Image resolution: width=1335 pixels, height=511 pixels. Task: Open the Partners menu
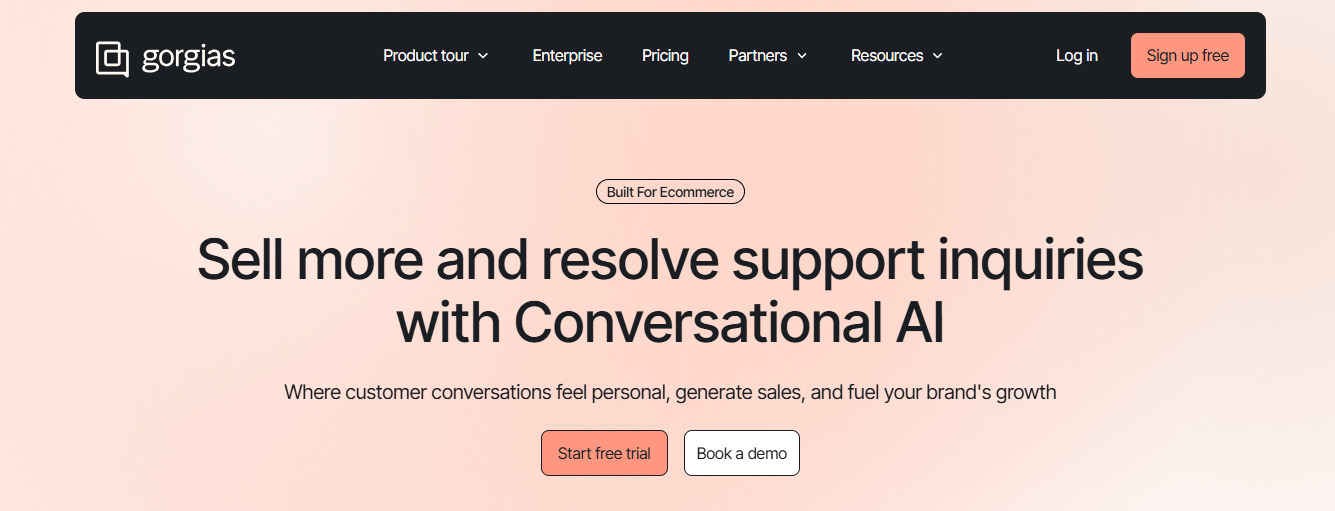click(x=757, y=56)
